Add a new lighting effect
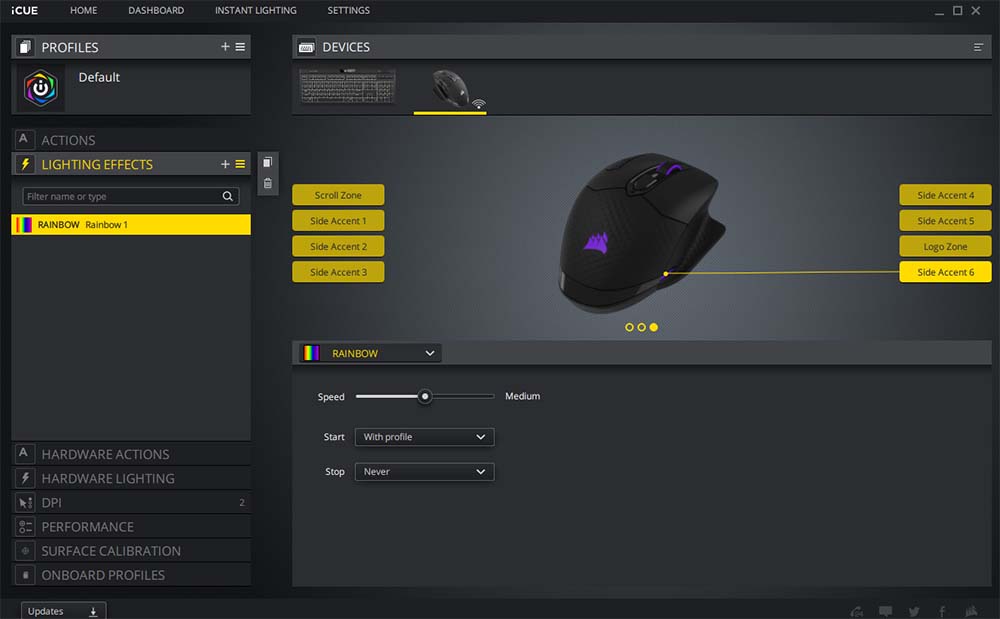 (x=225, y=164)
